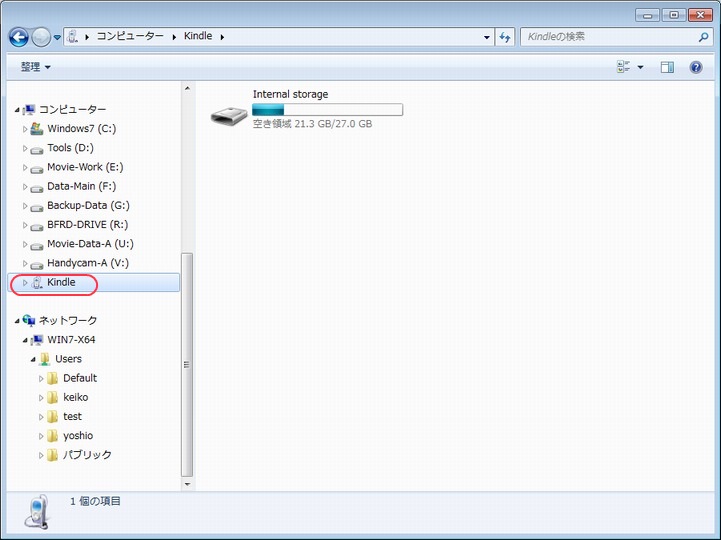Image resolution: width=721 pixels, height=540 pixels.
Task: Open the Help question mark icon
Action: (x=696, y=67)
